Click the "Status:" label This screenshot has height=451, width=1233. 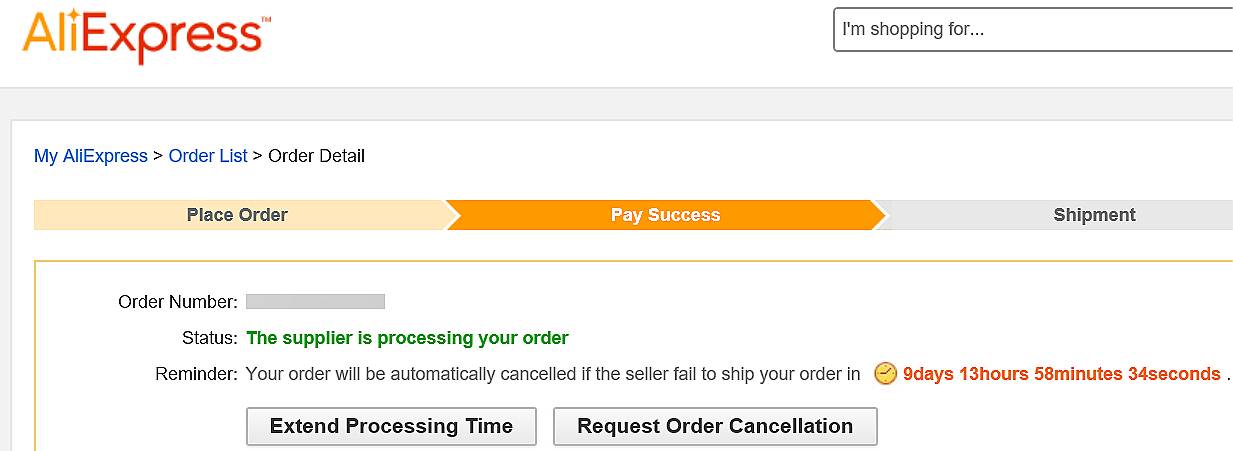(x=209, y=338)
